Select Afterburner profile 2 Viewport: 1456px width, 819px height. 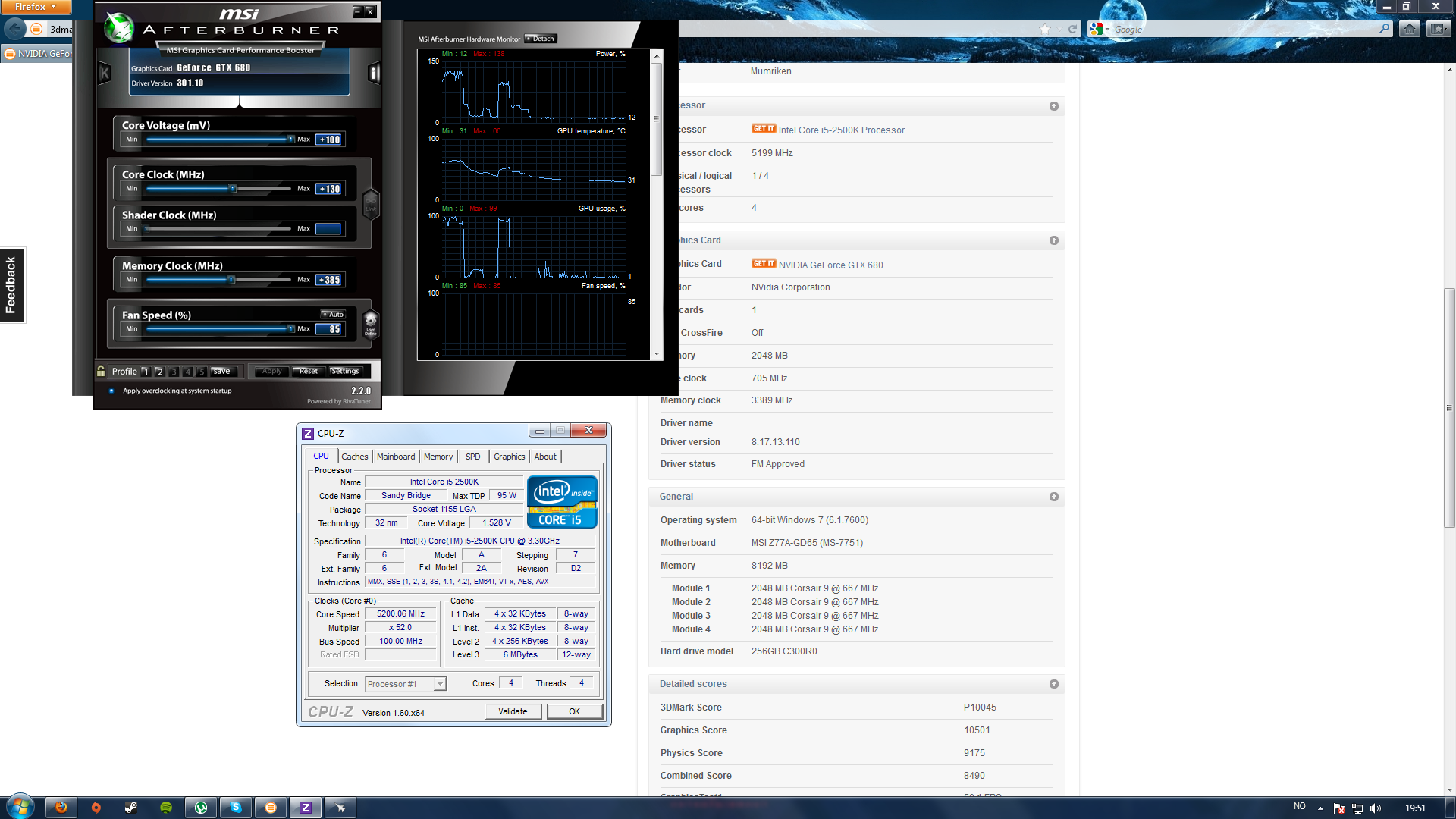pyautogui.click(x=160, y=372)
